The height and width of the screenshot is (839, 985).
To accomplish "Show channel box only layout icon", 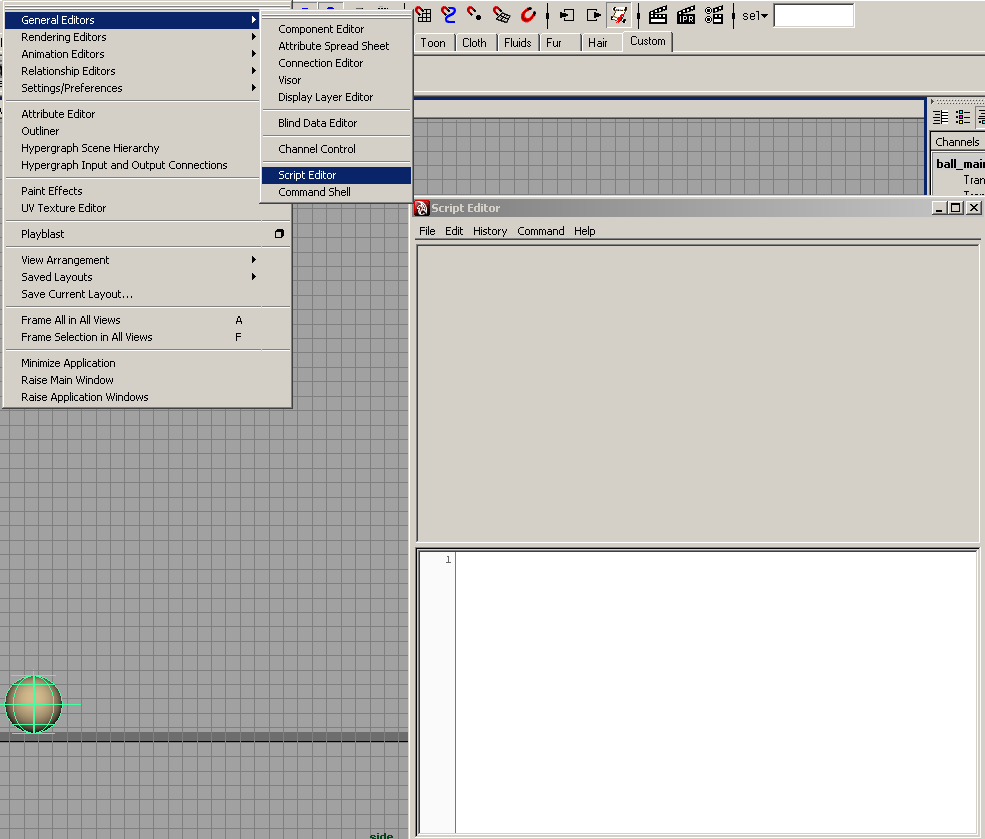I will click(x=940, y=117).
